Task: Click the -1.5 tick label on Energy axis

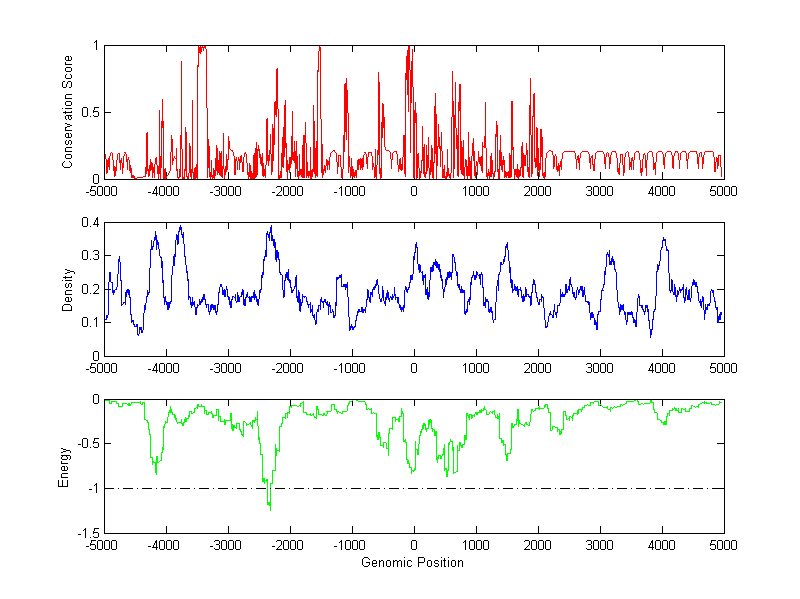Action: coord(87,534)
